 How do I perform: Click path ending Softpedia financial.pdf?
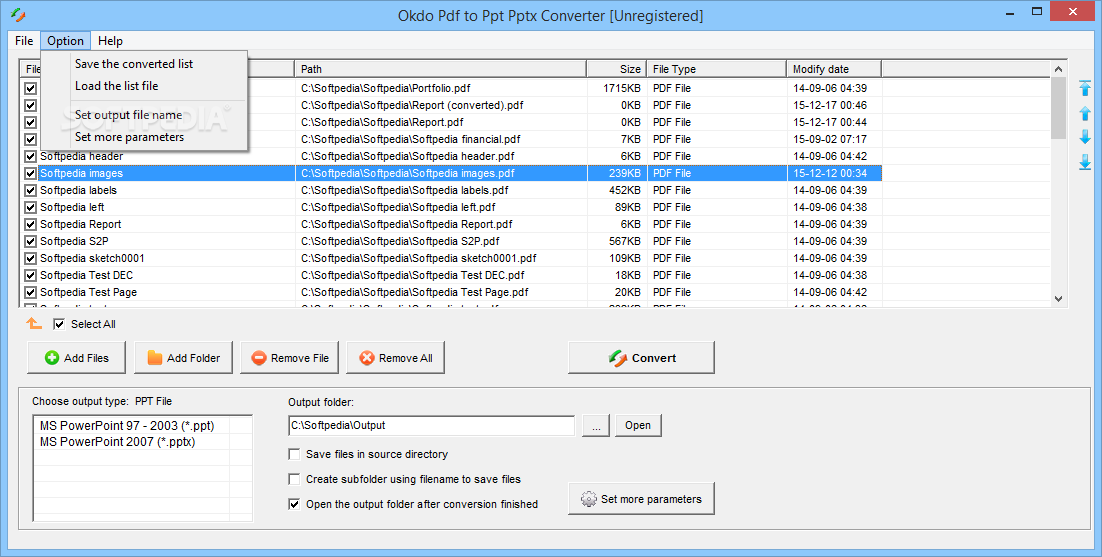point(411,139)
